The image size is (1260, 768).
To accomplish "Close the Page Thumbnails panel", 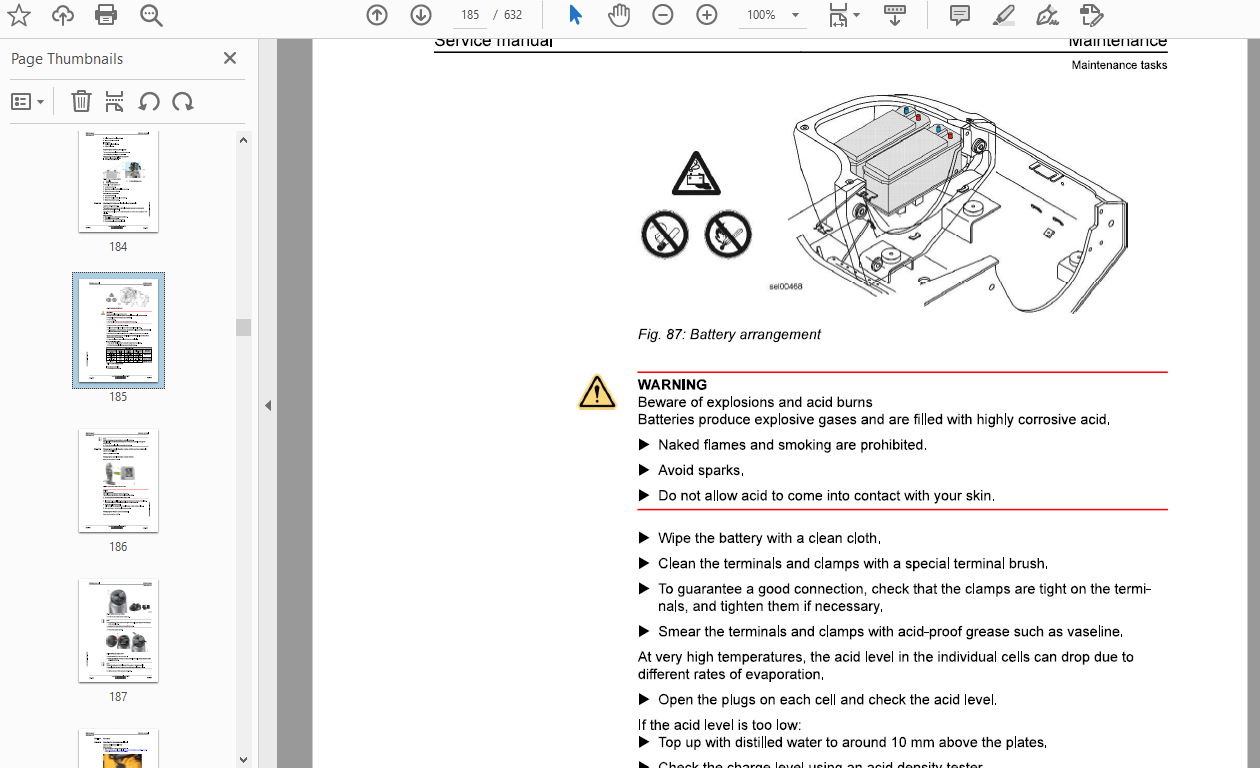I will pyautogui.click(x=230, y=59).
